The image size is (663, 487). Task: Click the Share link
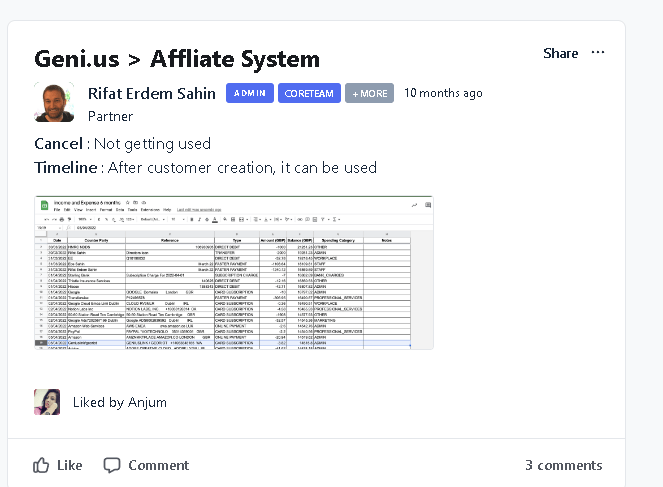click(x=560, y=53)
